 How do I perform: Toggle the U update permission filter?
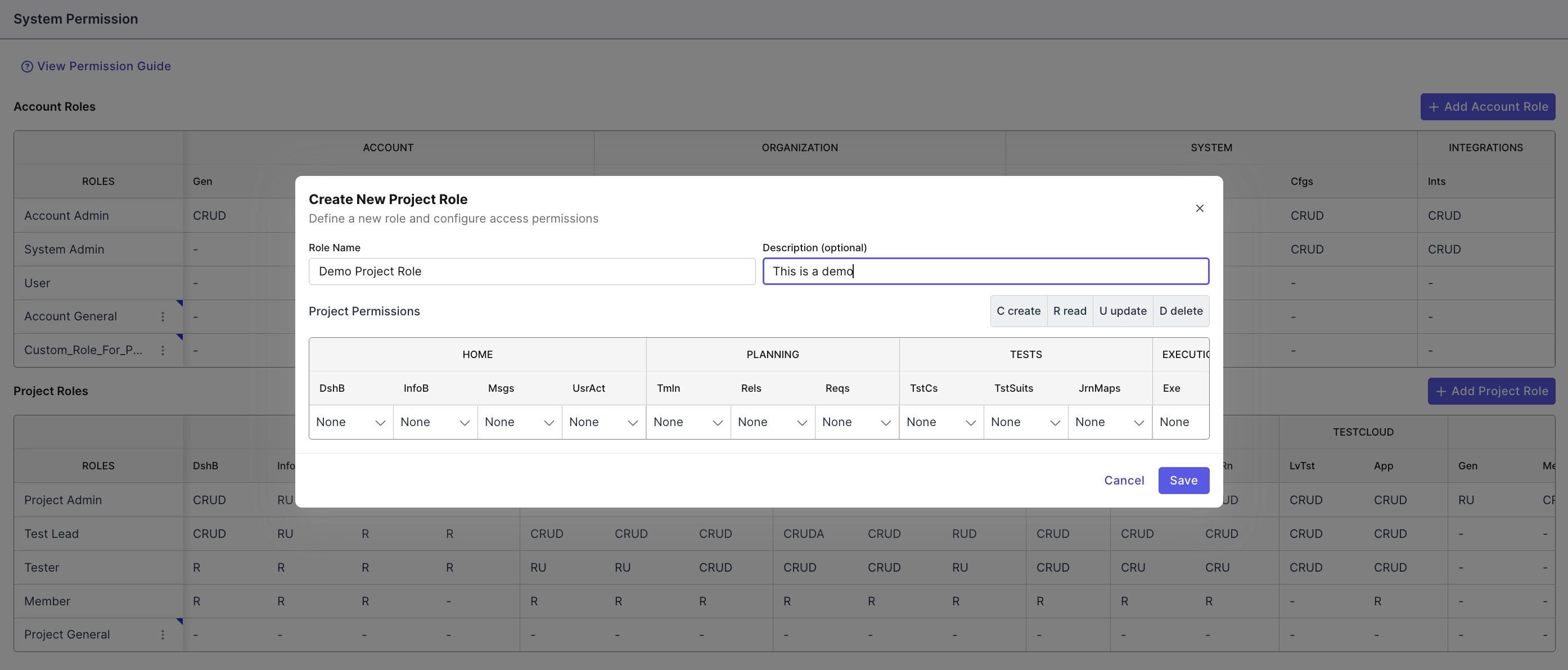pyautogui.click(x=1123, y=311)
